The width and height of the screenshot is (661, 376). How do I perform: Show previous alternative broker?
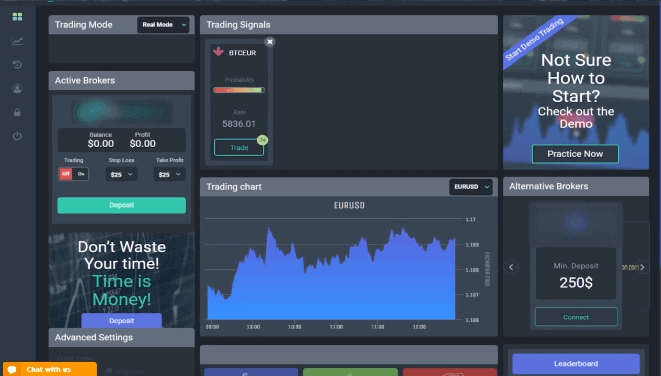[x=511, y=267]
